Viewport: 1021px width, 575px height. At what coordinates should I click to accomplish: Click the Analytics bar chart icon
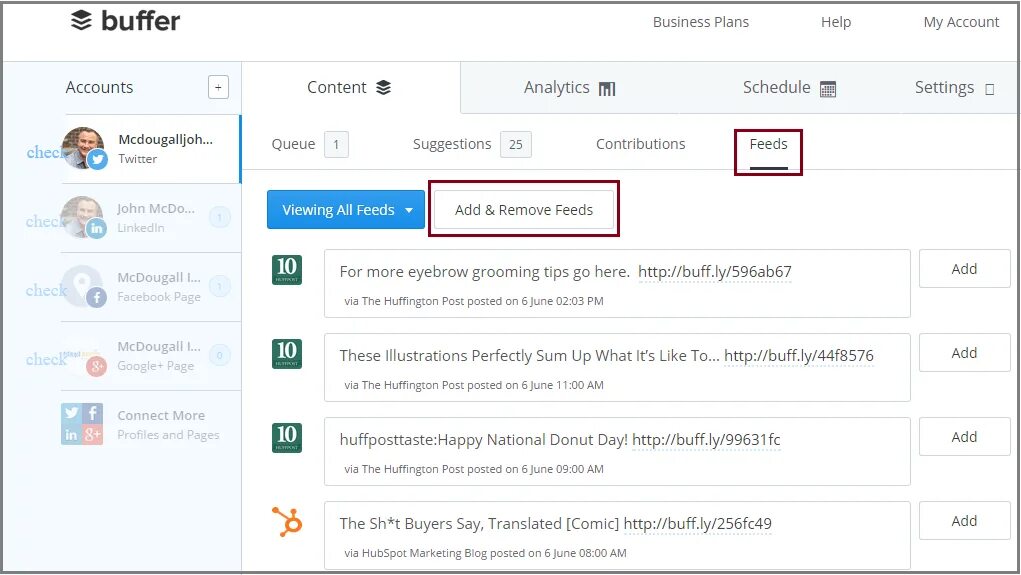pos(607,89)
